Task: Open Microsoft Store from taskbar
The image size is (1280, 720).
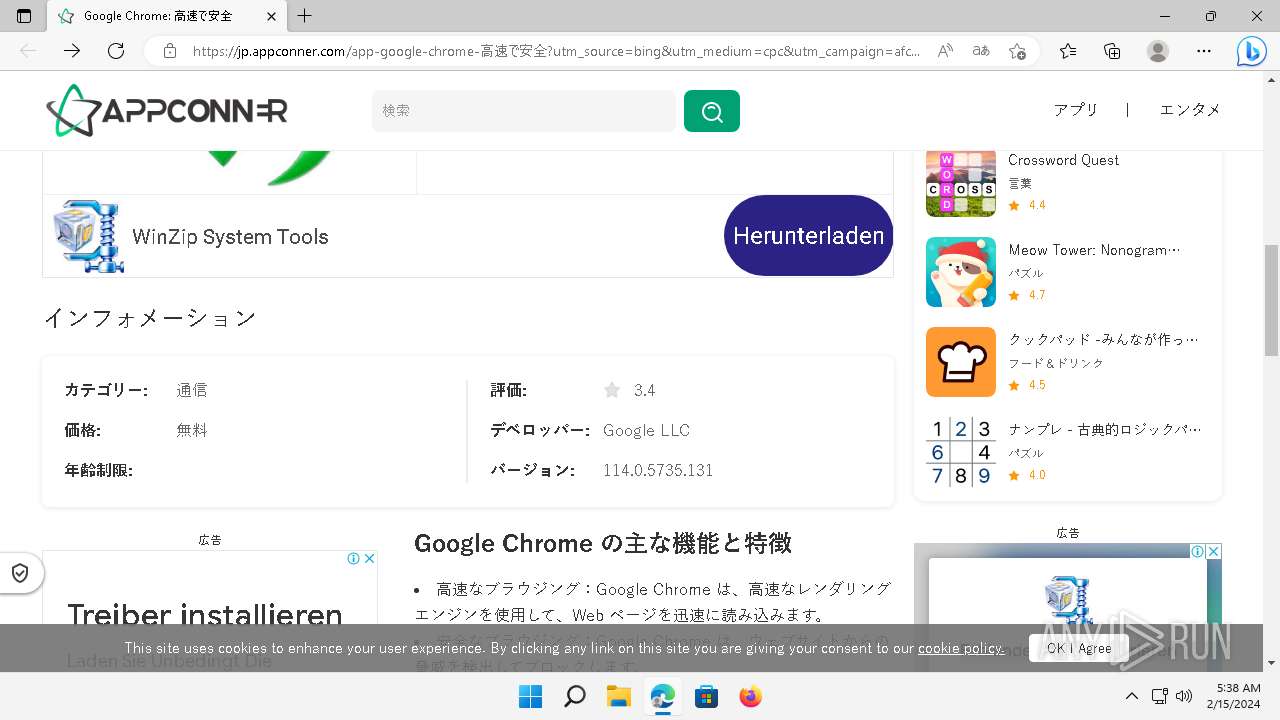Action: pos(706,696)
